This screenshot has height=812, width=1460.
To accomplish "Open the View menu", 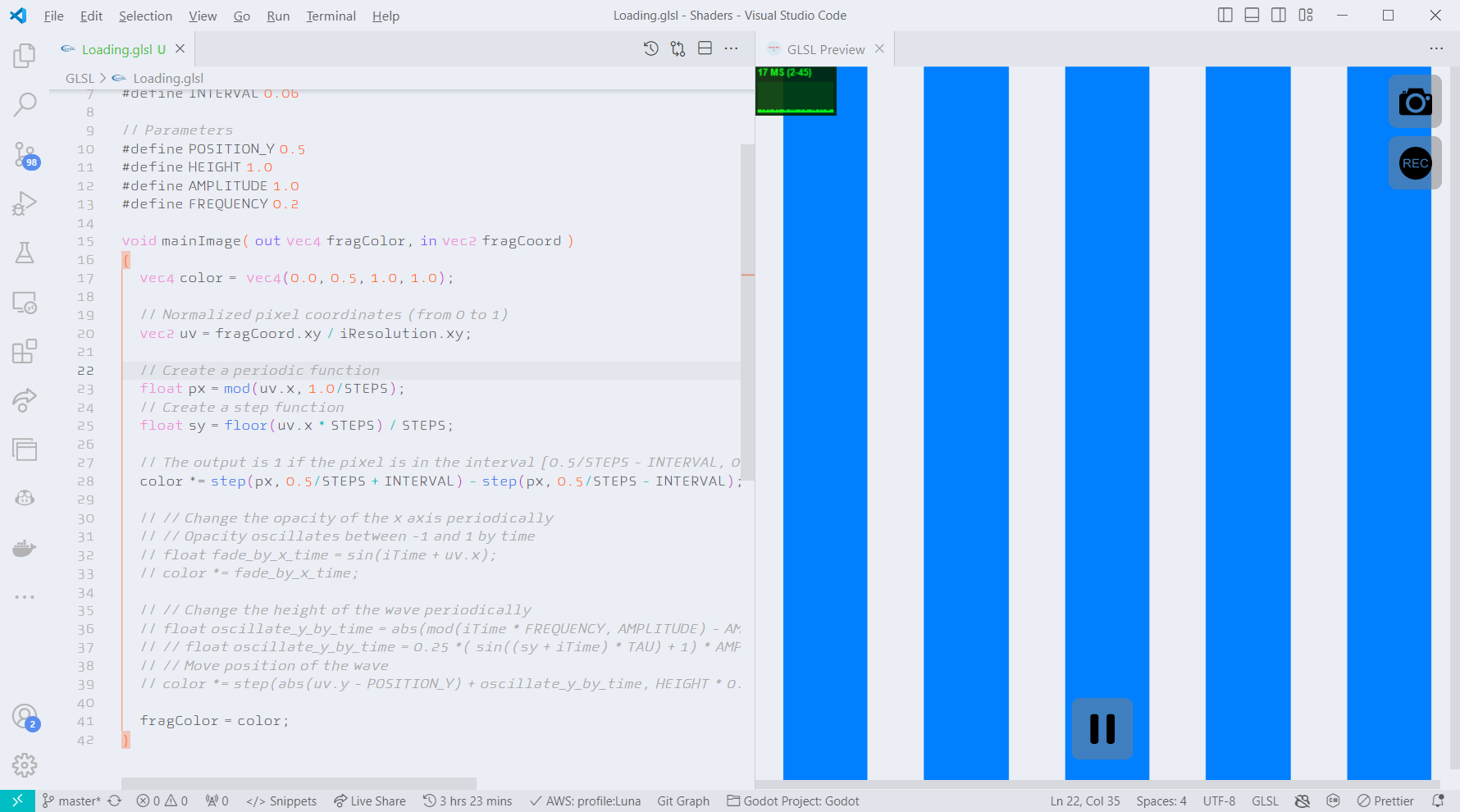I will [203, 16].
